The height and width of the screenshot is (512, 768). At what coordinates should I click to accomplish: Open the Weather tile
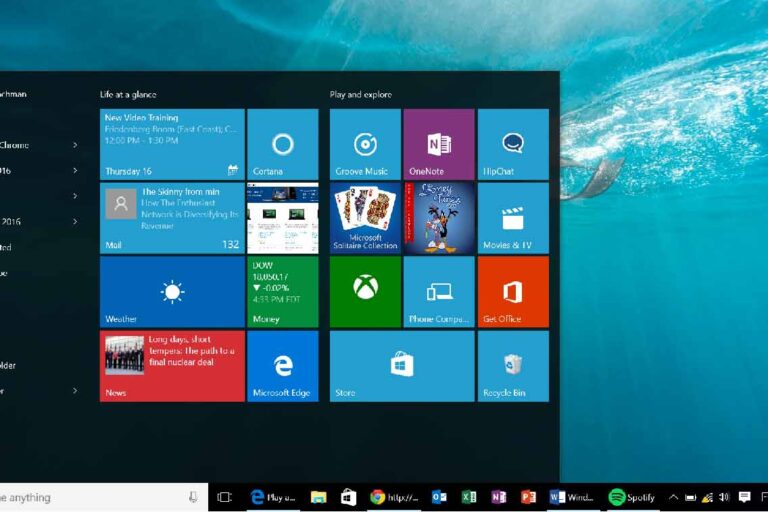(172, 291)
